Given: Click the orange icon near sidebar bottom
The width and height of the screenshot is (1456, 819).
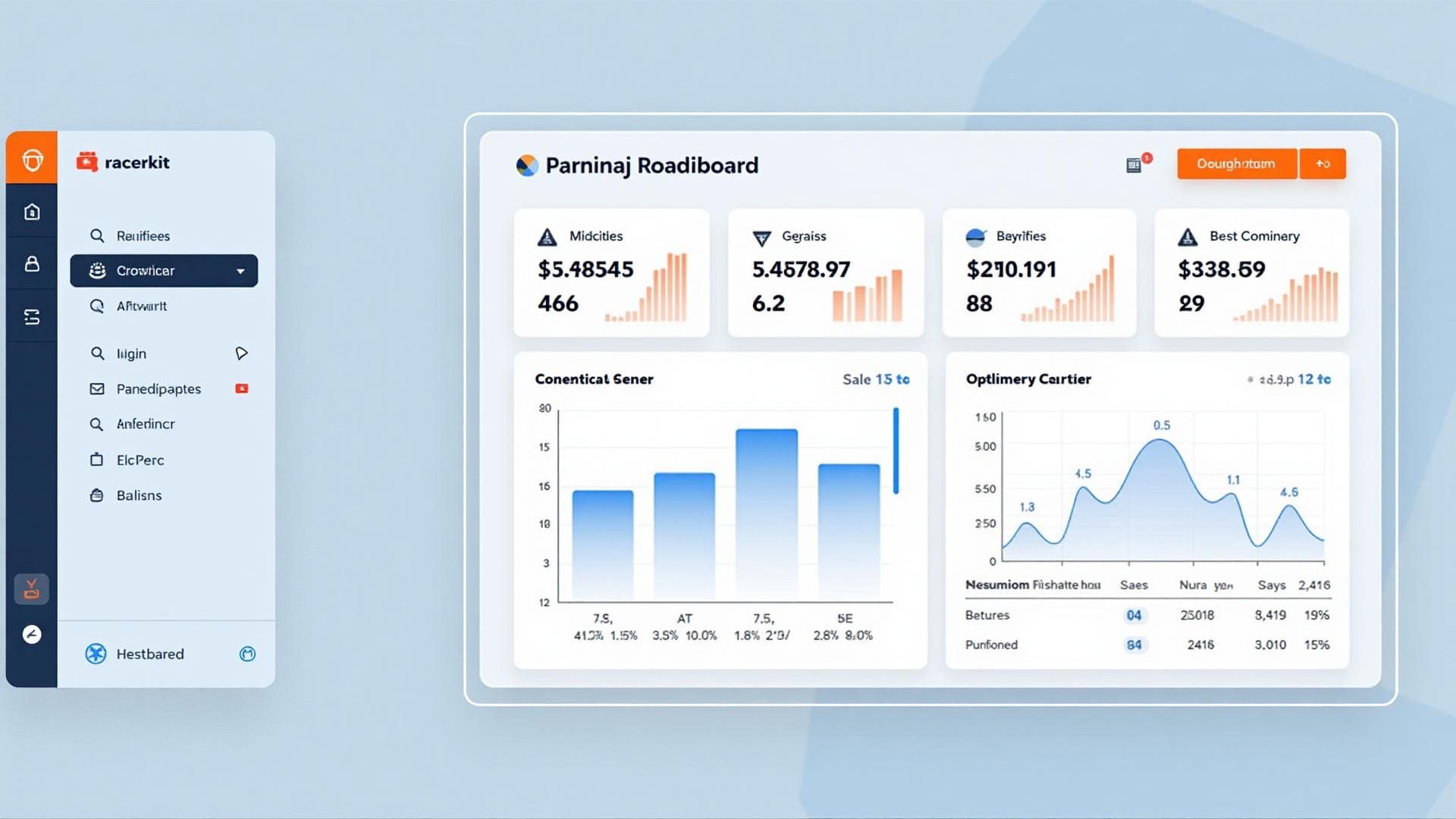Looking at the screenshot, I should [x=32, y=589].
